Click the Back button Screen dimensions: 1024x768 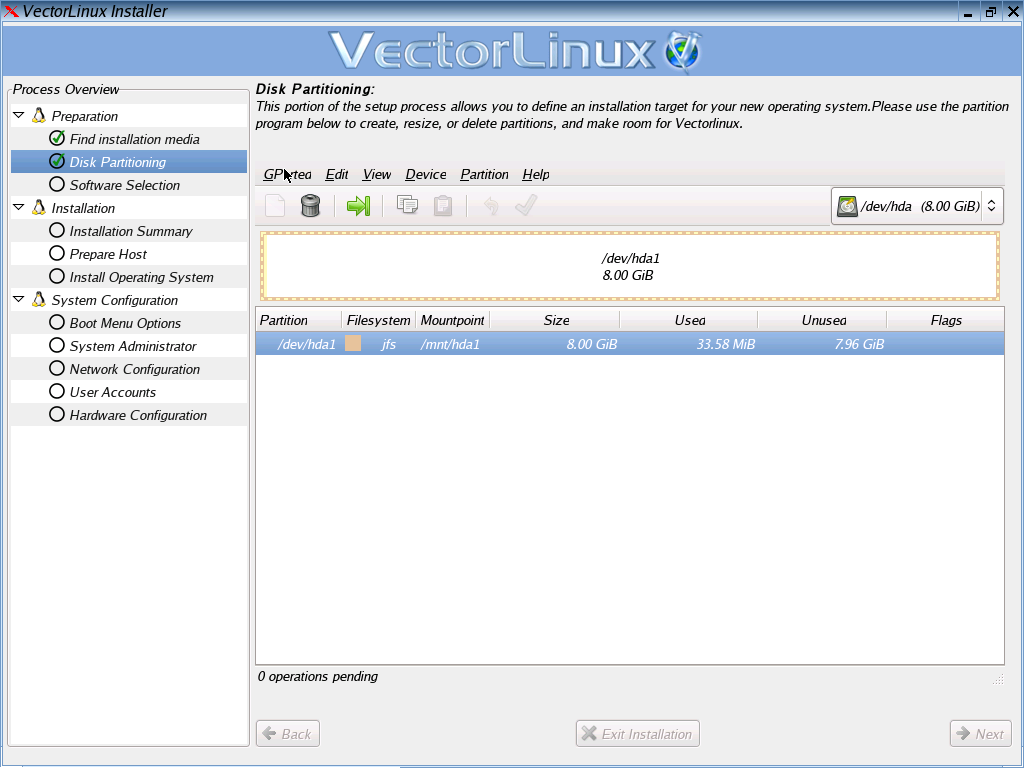288,734
